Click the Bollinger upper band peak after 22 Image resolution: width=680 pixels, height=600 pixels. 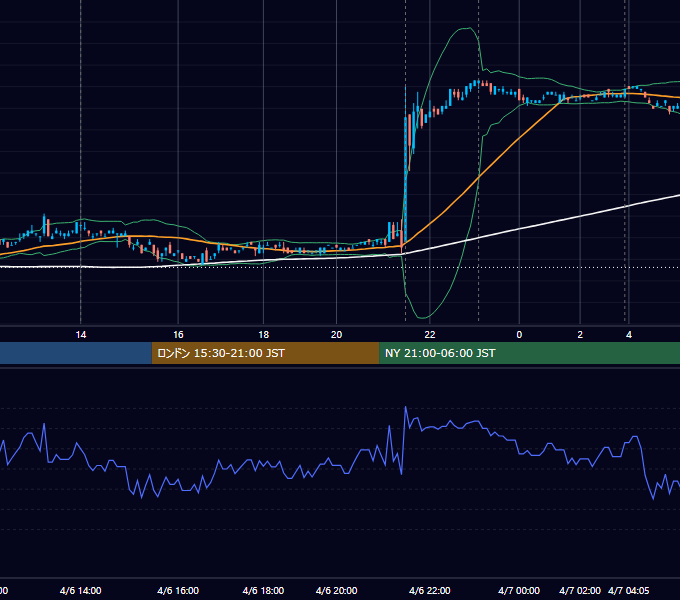tap(468, 28)
